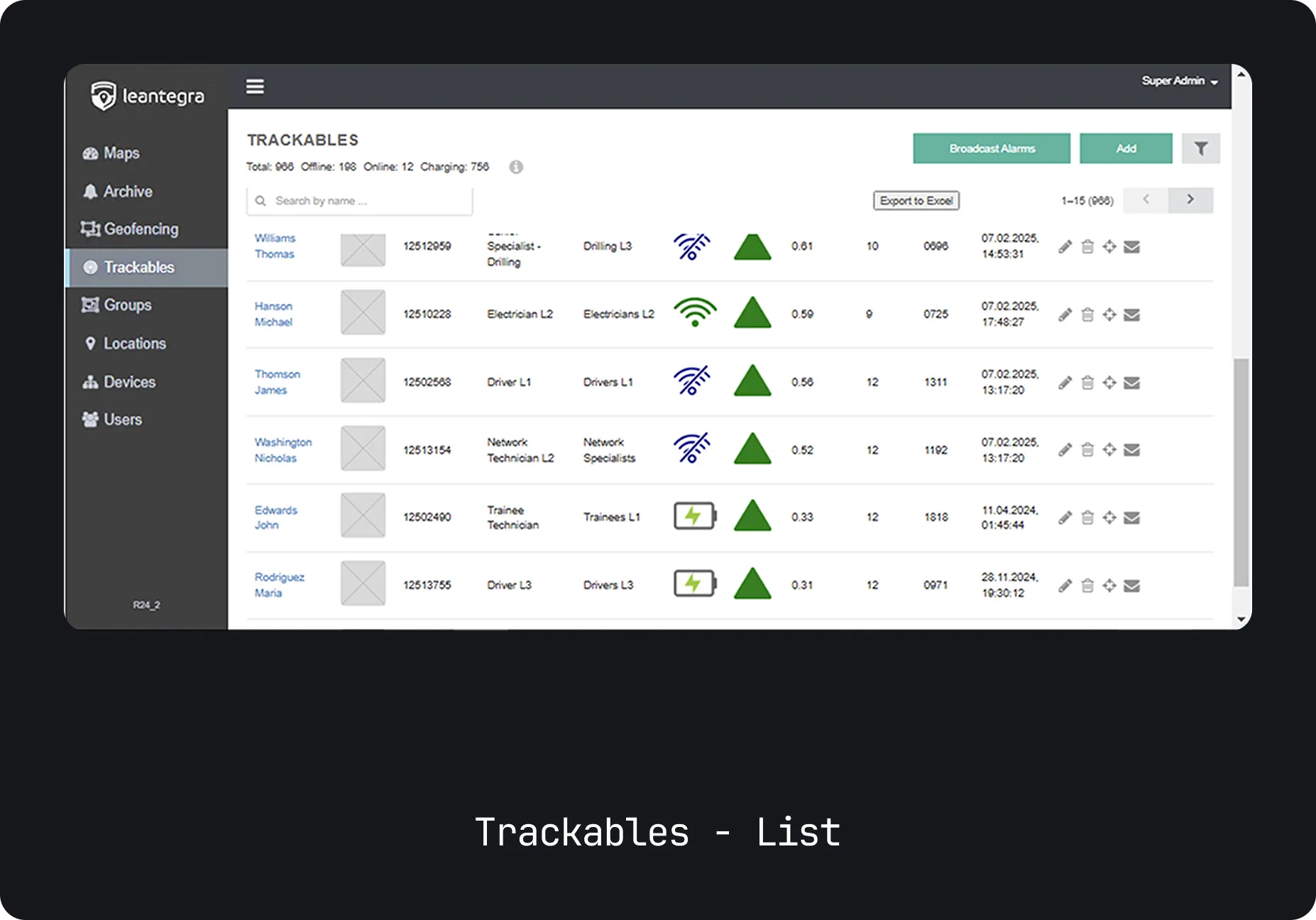Send message to Edwards John envelope icon
The height and width of the screenshot is (920, 1316).
pyautogui.click(x=1132, y=517)
